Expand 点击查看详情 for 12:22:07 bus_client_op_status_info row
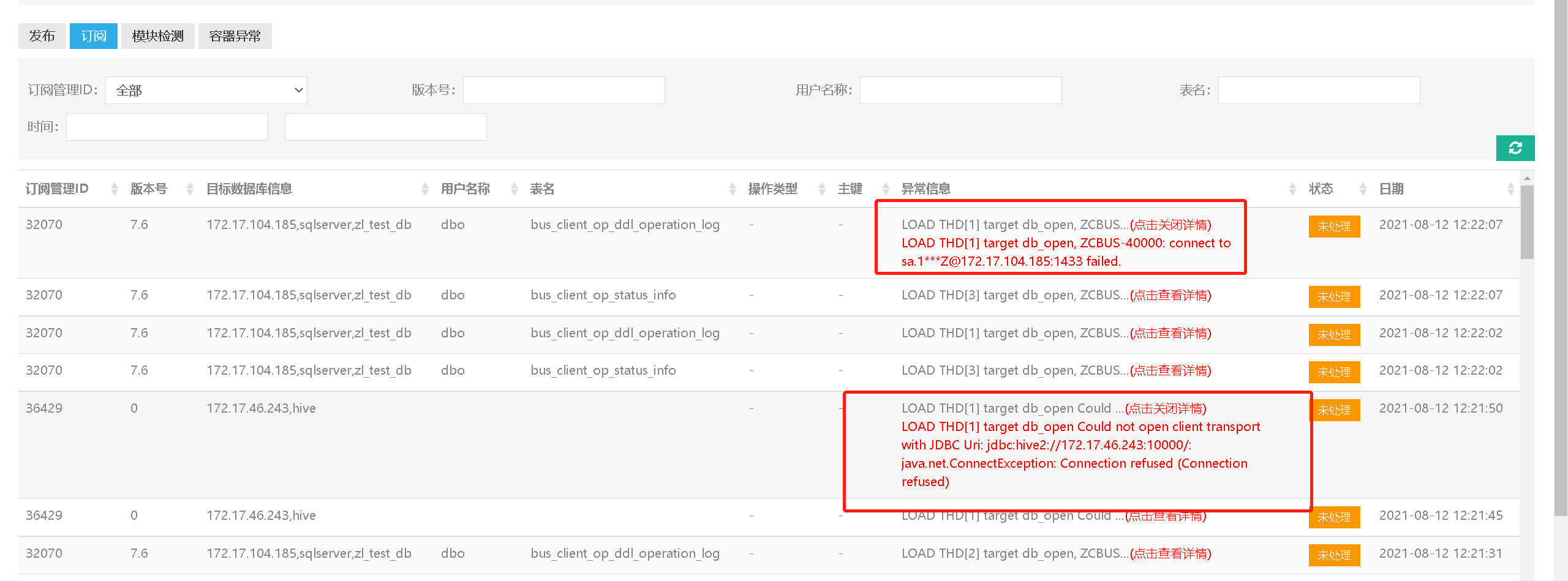Screen dimensions: 1568x581 [1170, 295]
